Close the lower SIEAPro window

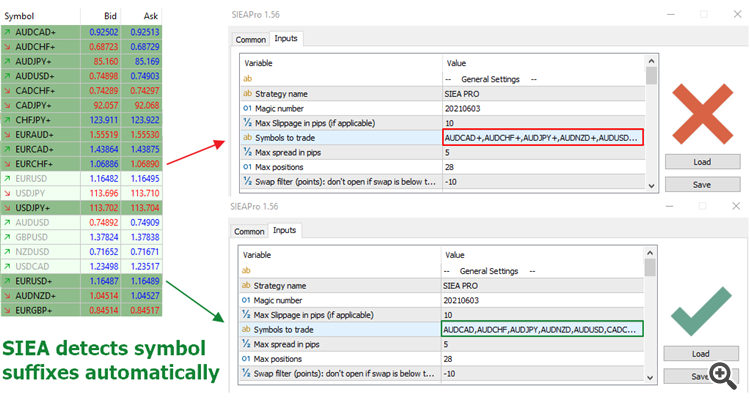coord(736,206)
